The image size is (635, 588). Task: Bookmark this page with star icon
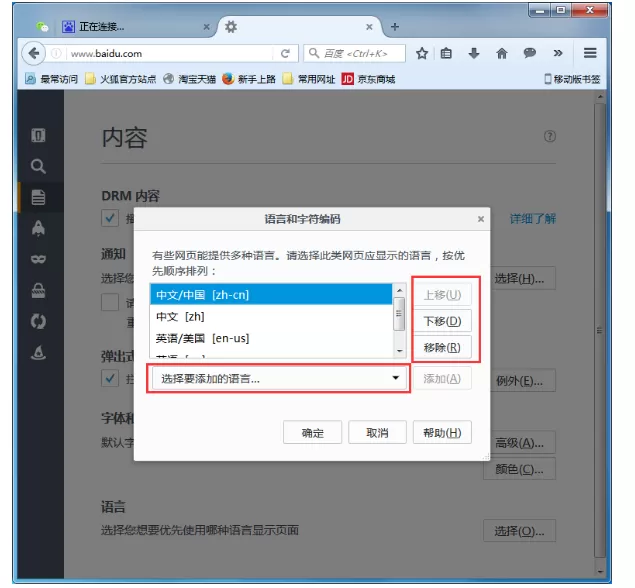(422, 53)
